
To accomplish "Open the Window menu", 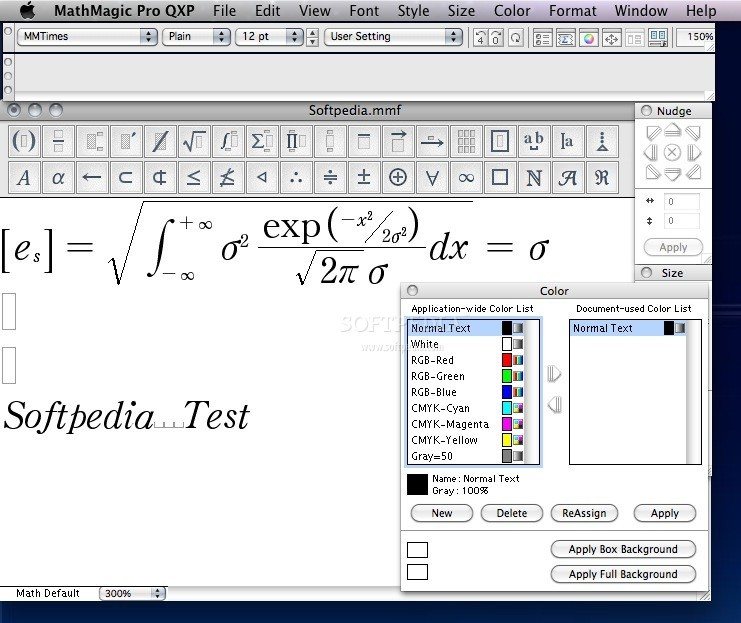I will pos(641,10).
